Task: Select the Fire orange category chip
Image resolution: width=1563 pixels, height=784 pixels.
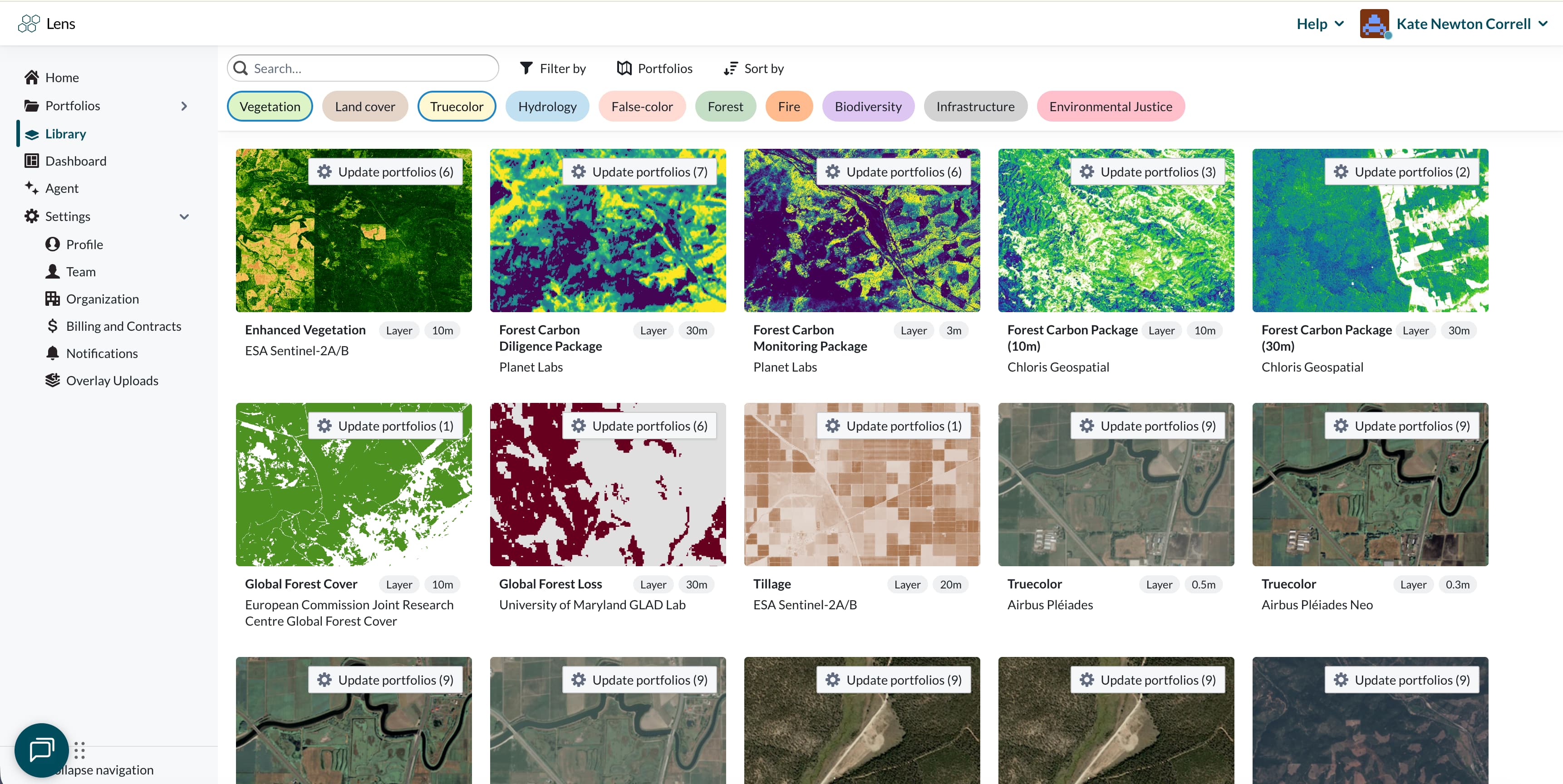Action: (x=788, y=106)
